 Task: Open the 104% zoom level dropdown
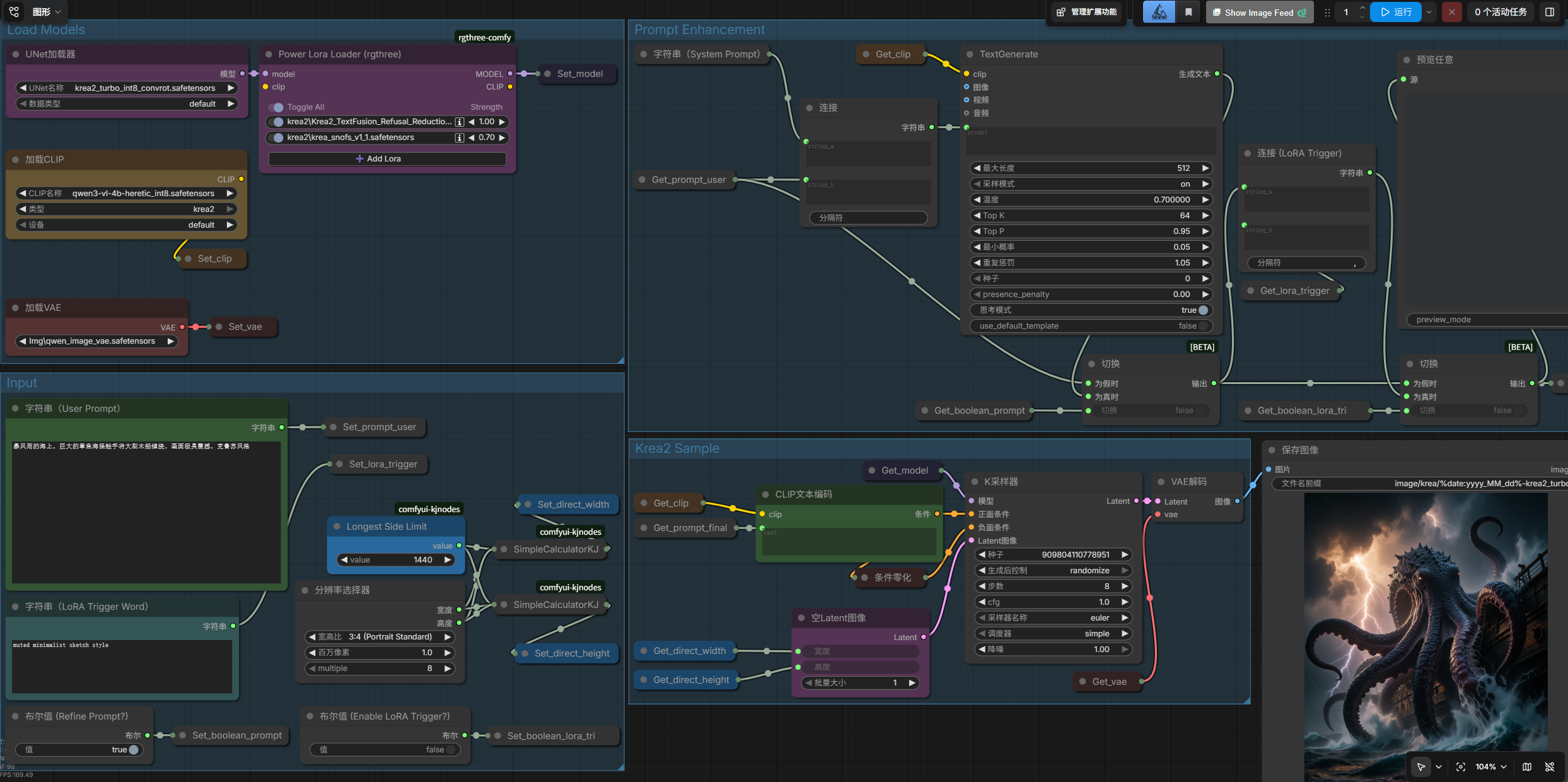1491,767
